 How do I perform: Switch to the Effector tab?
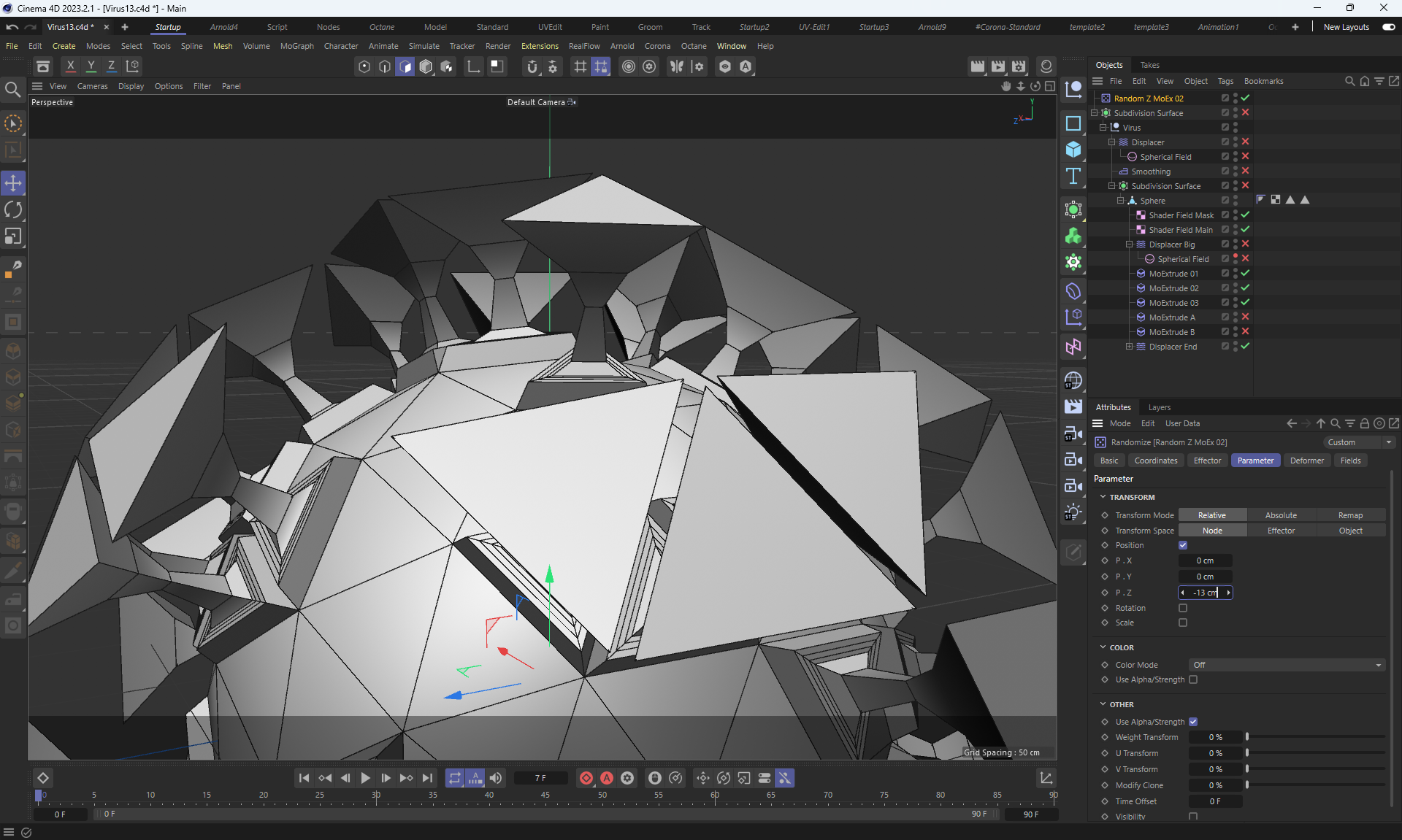click(1206, 461)
